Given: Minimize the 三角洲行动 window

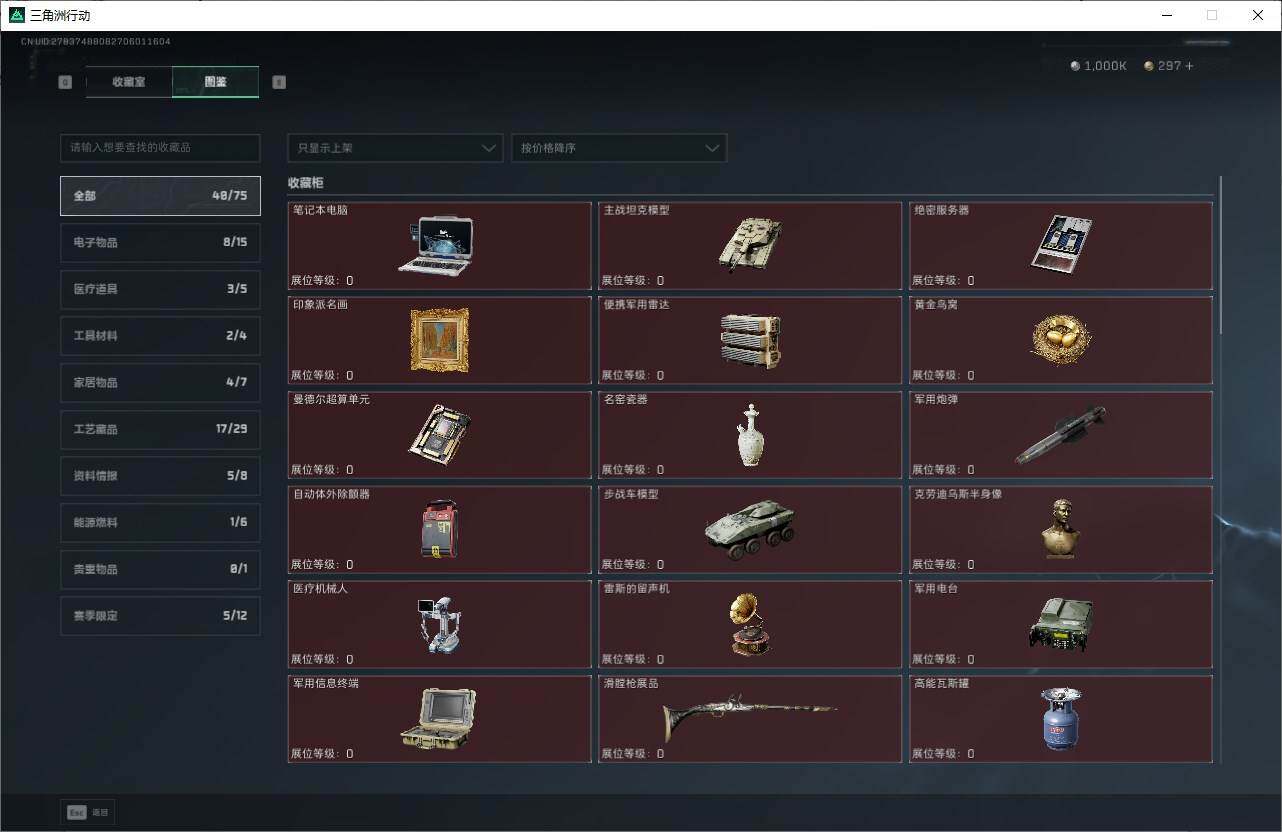Looking at the screenshot, I should [1166, 15].
